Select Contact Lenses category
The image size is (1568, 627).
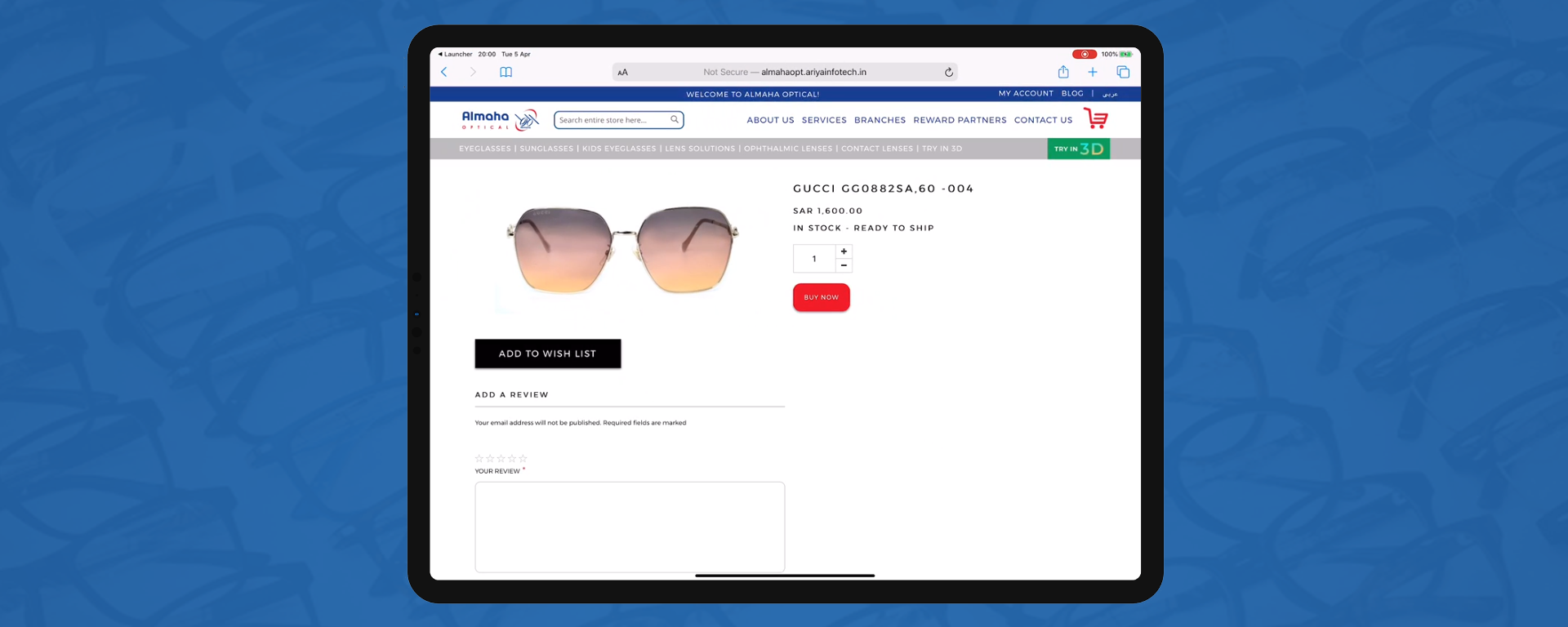(877, 149)
